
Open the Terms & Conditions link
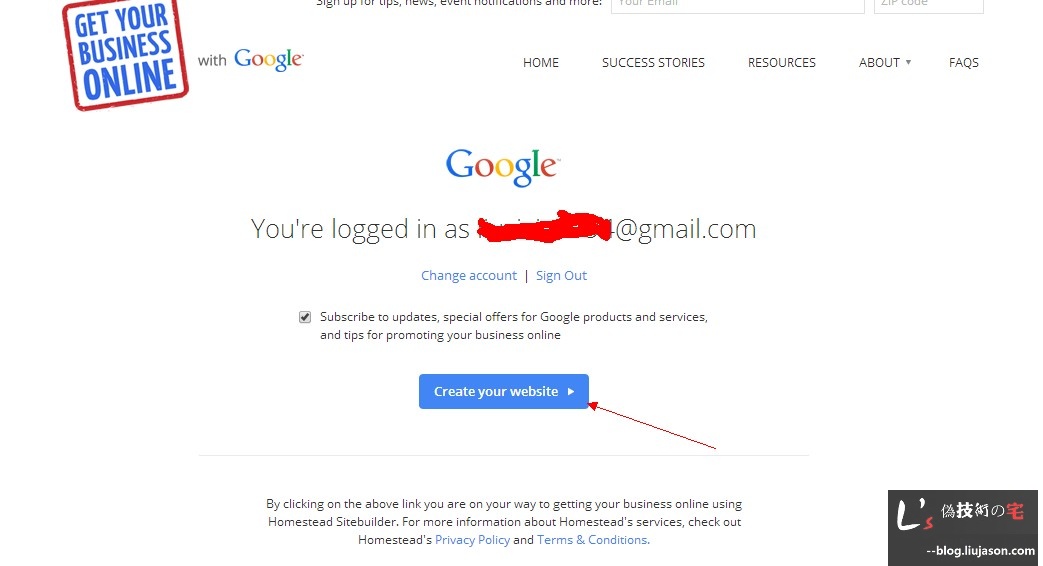tap(593, 540)
